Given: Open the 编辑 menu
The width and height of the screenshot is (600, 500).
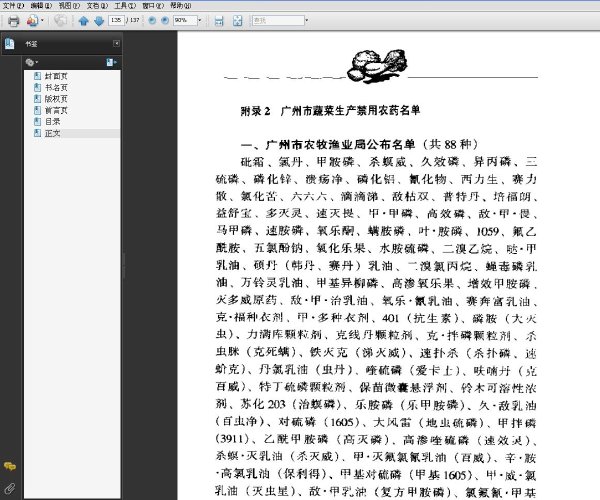Looking at the screenshot, I should [41, 5].
